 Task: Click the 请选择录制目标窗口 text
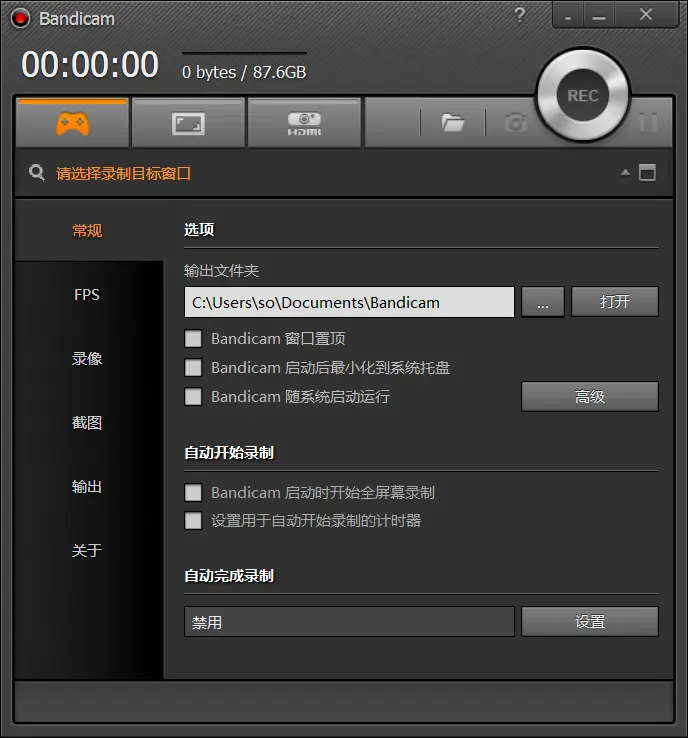pyautogui.click(x=123, y=174)
